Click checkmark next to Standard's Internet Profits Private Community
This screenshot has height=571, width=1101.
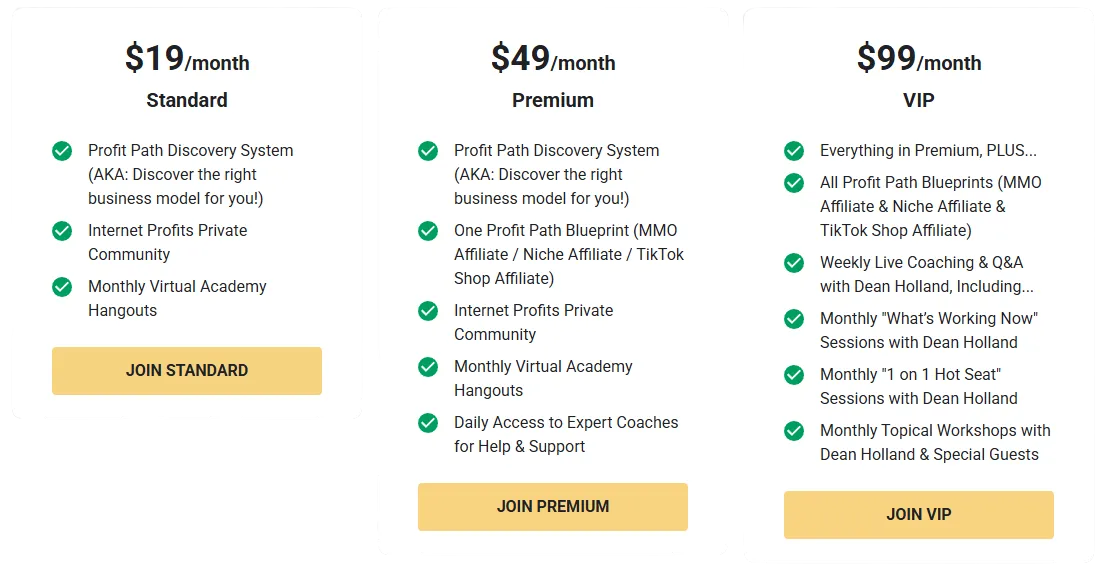coord(62,231)
